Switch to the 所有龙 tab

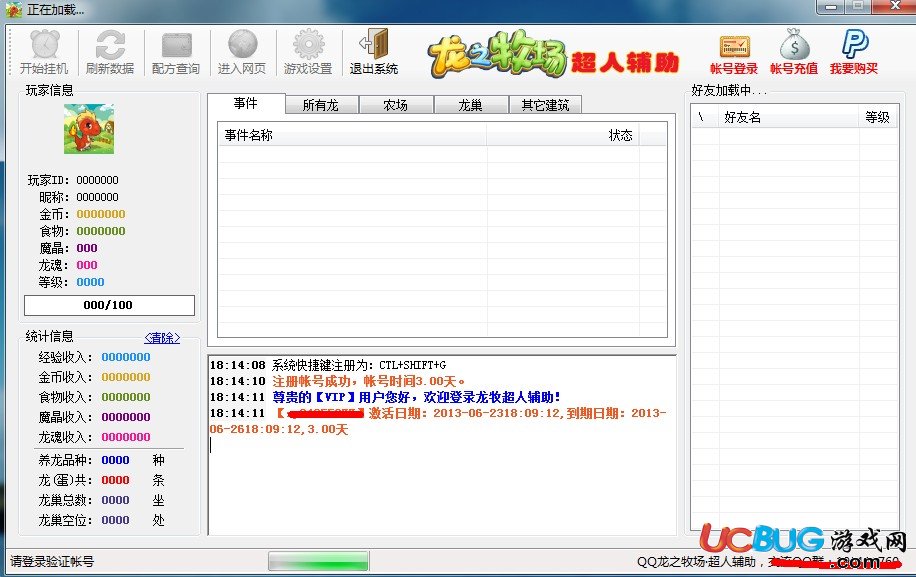[x=321, y=105]
